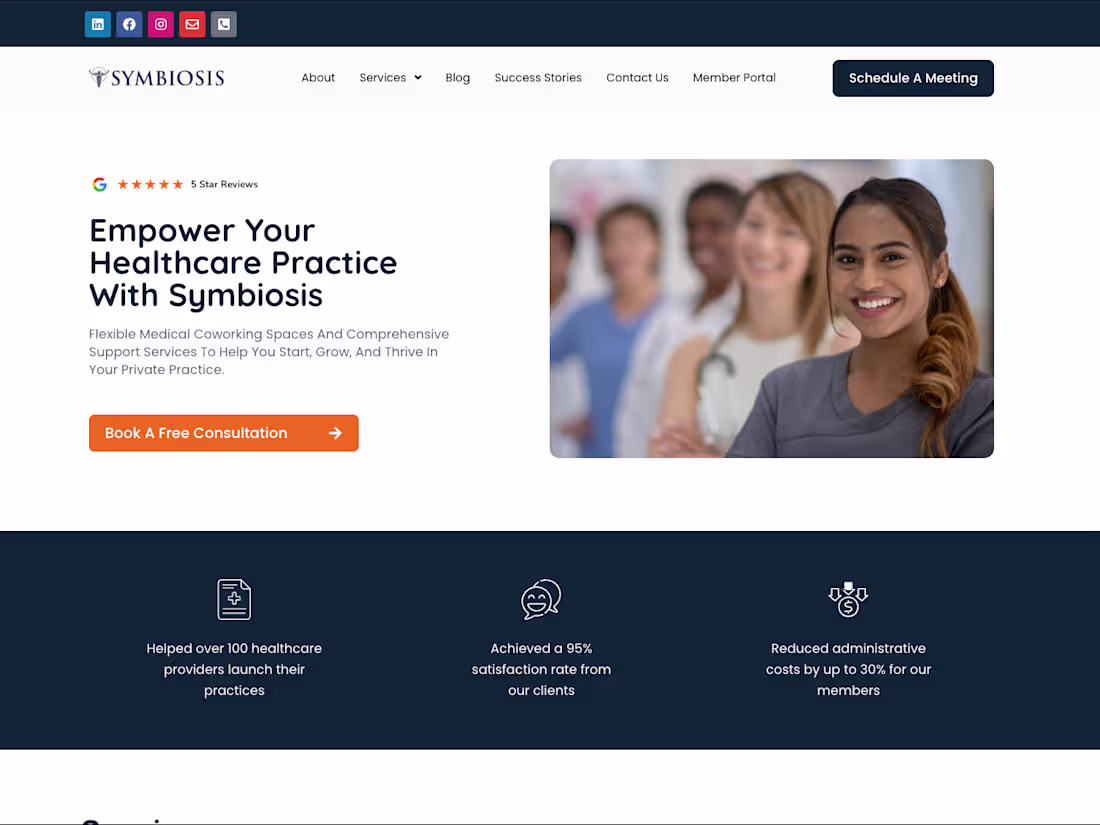Open the Contact Us page
Image resolution: width=1100 pixels, height=825 pixels.
coord(637,78)
